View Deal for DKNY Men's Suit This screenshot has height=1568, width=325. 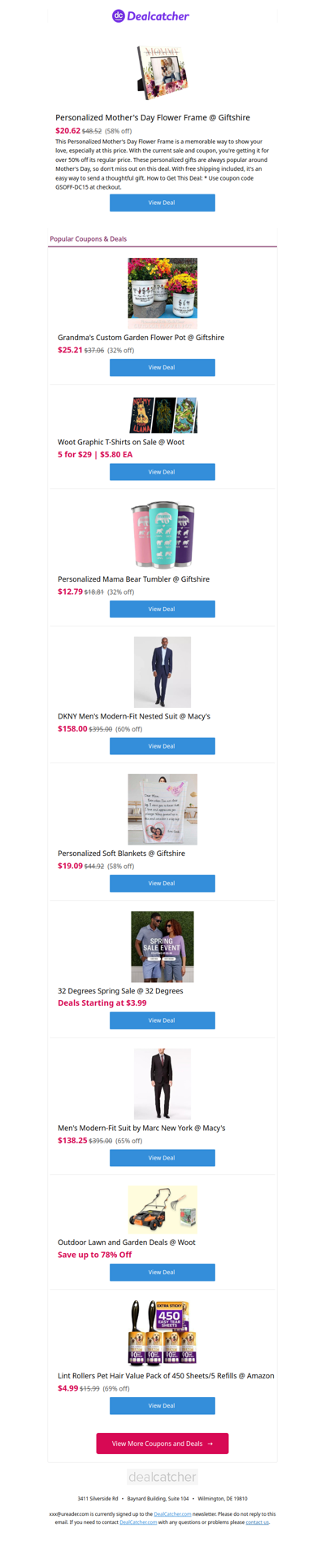pos(162,746)
